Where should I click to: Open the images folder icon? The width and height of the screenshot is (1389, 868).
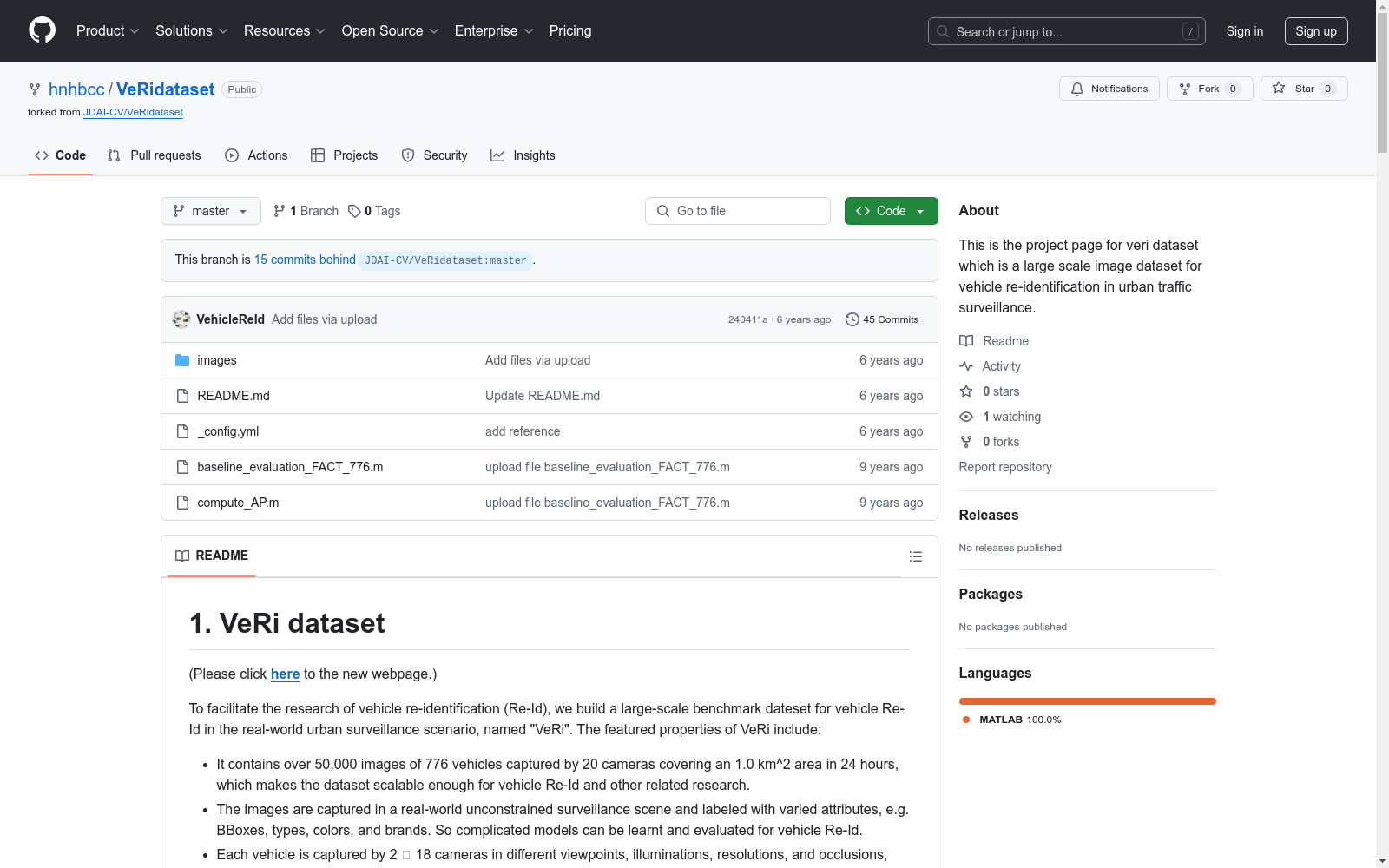182,360
